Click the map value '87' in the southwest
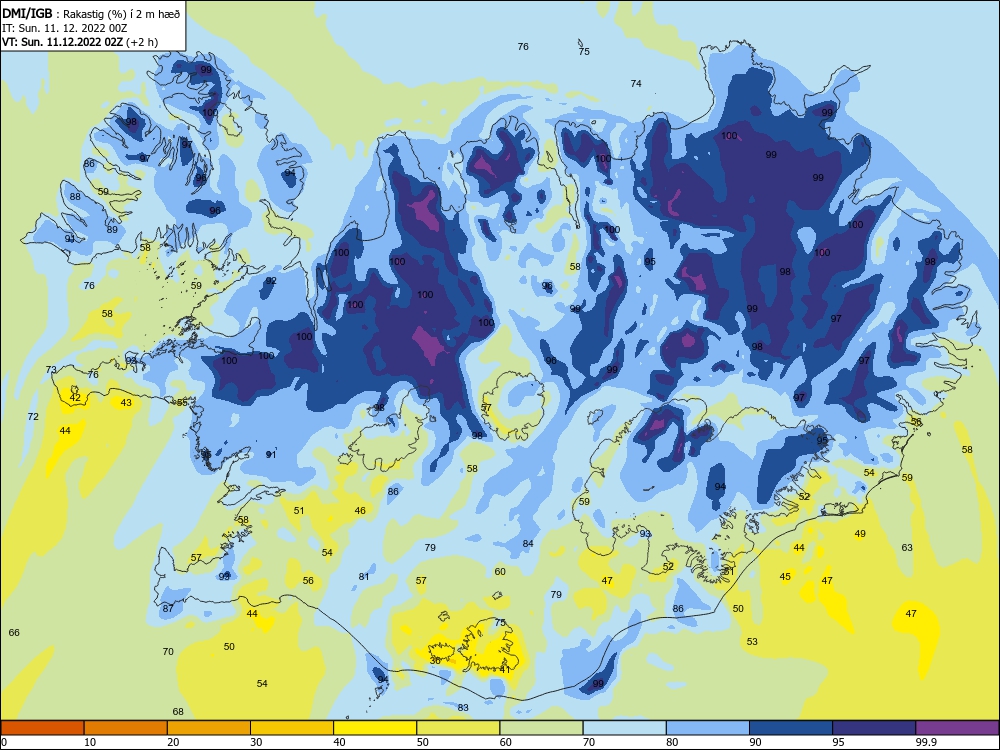This screenshot has height=750, width=1000. 168,608
